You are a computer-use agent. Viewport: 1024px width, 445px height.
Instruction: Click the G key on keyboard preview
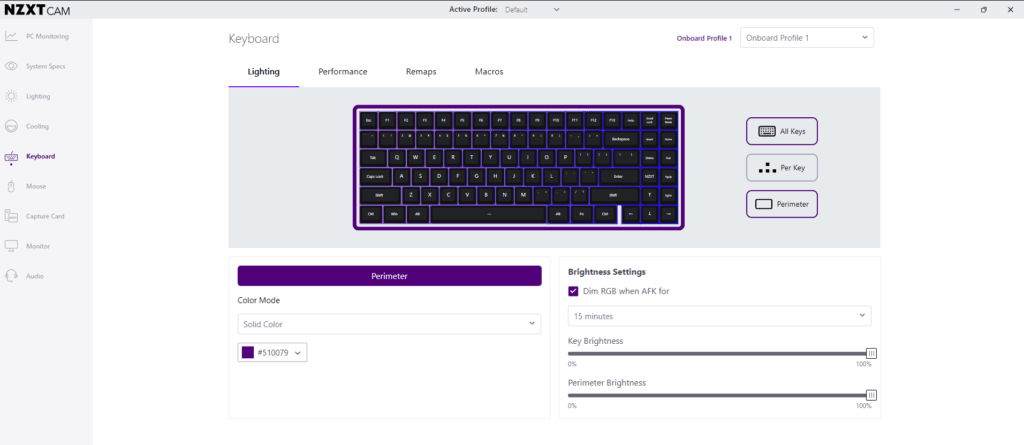coord(477,176)
